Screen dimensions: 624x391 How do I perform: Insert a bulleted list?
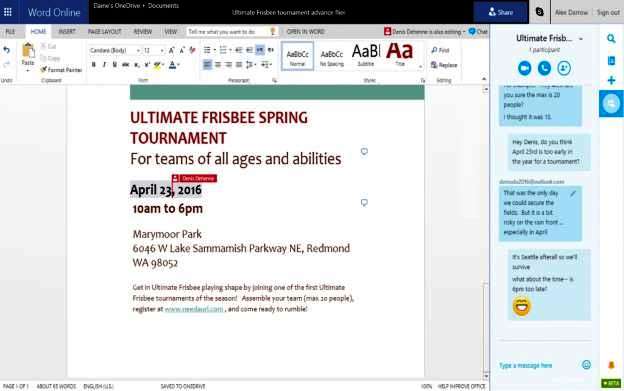tap(207, 50)
